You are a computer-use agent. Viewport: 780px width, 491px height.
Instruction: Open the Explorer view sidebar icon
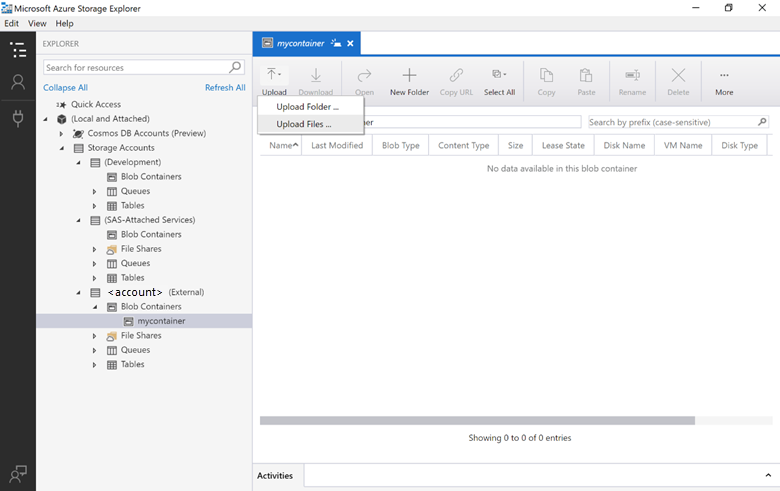(x=17, y=49)
